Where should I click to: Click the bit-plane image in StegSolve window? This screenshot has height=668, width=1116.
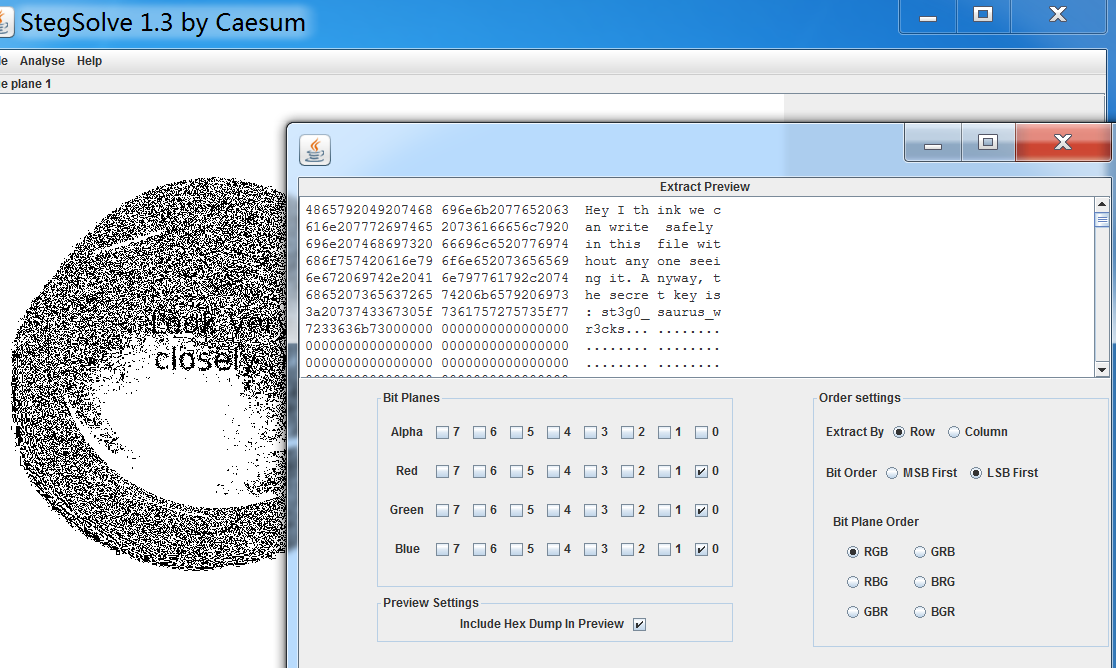[149, 373]
